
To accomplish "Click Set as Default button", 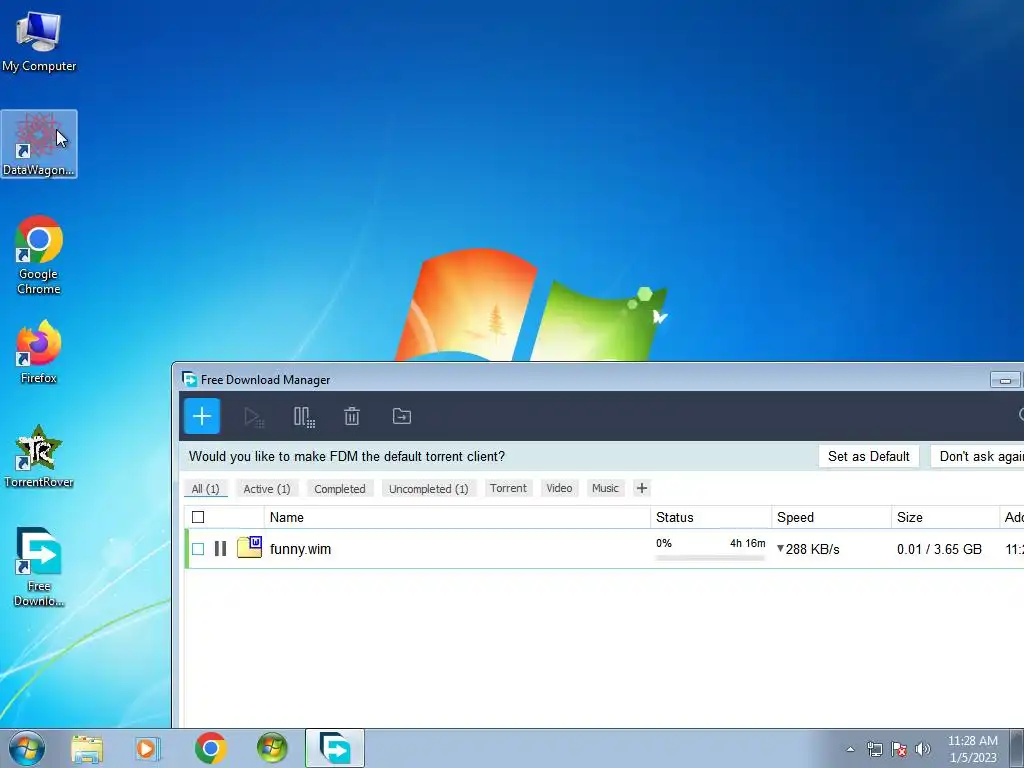I will pos(869,456).
